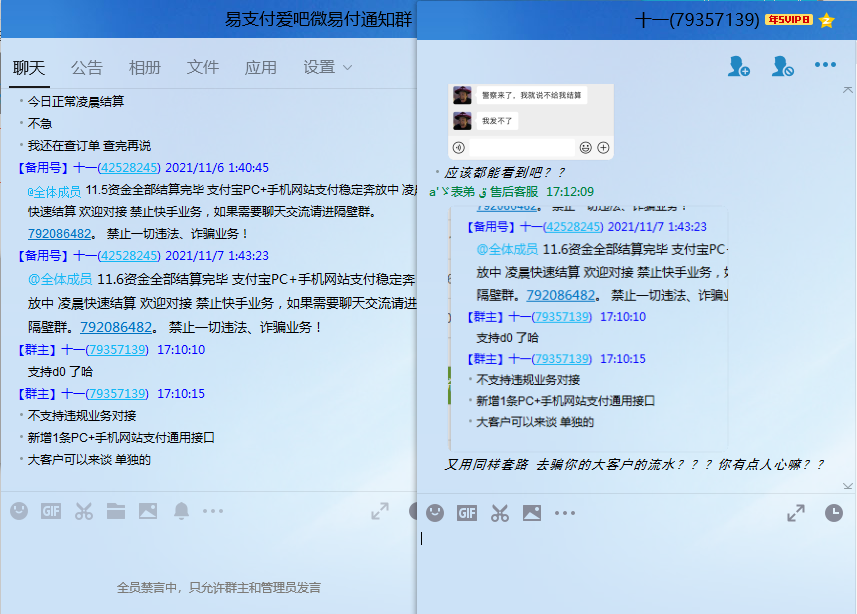Image resolution: width=857 pixels, height=614 pixels.
Task: Open the 相册 tab
Action: [145, 68]
